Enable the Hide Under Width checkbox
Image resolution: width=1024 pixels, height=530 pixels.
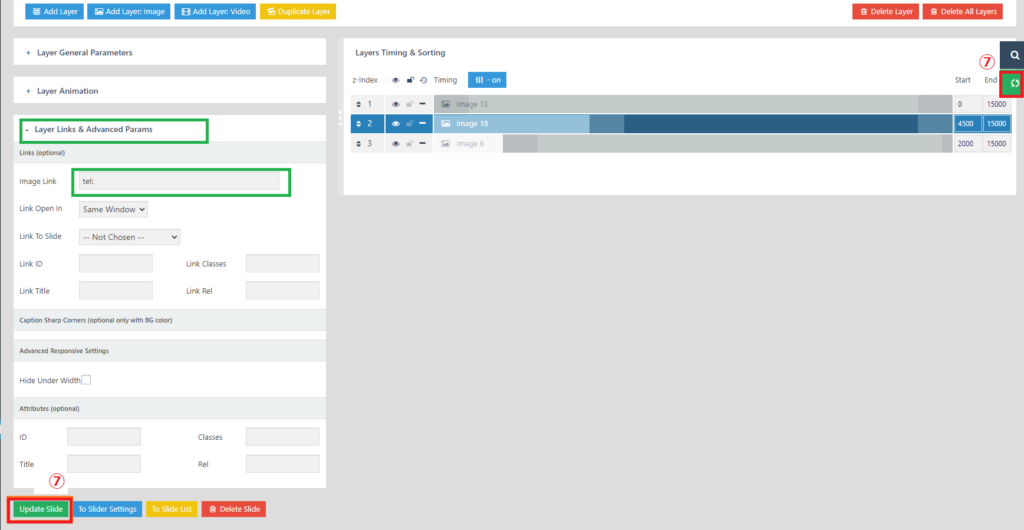[86, 380]
